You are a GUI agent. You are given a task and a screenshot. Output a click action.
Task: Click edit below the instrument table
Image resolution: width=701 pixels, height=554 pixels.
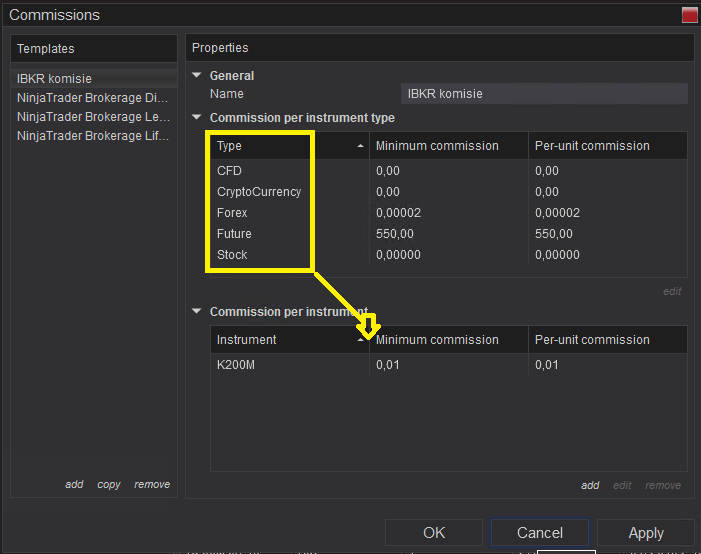[x=622, y=485]
